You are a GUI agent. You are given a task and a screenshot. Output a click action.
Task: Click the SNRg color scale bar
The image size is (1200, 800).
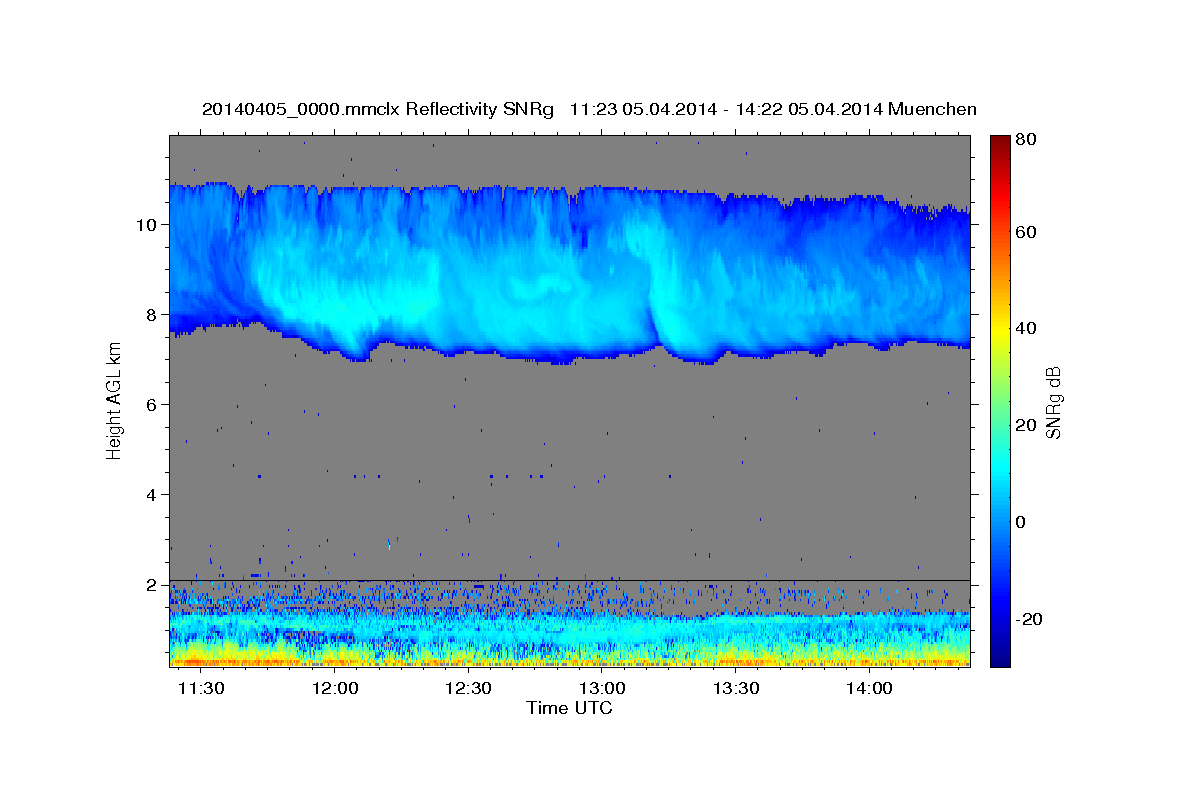coord(1000,400)
